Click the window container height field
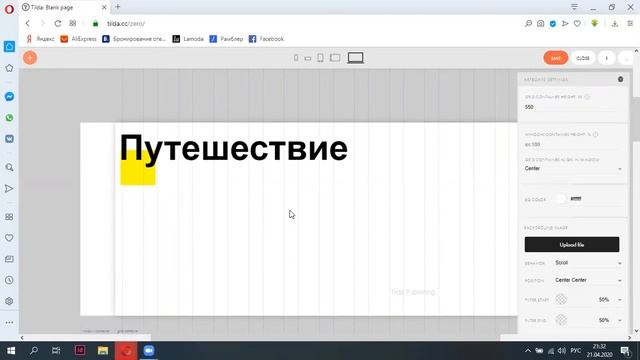 point(571,144)
